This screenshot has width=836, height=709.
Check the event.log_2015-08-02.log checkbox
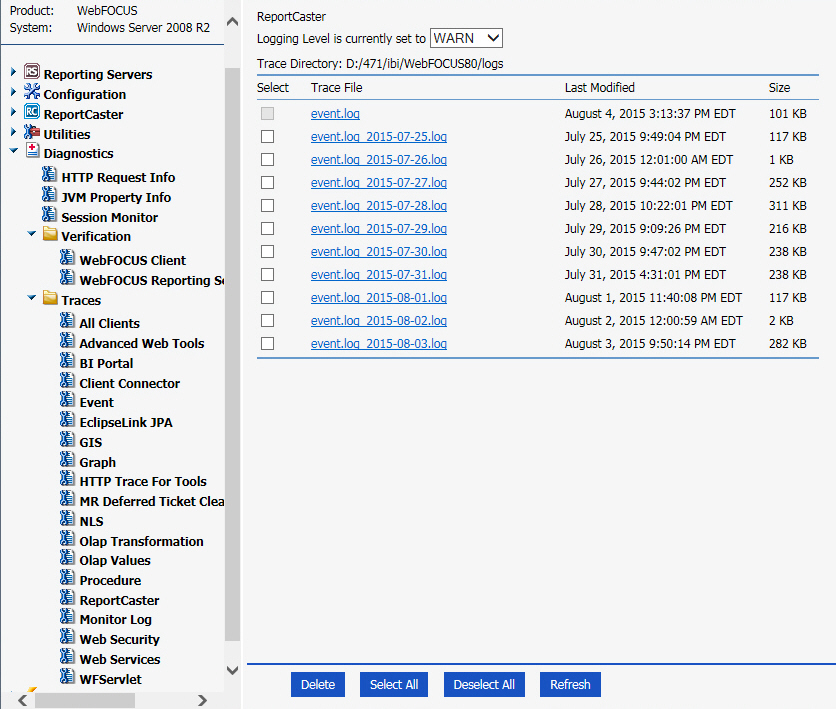tap(268, 320)
